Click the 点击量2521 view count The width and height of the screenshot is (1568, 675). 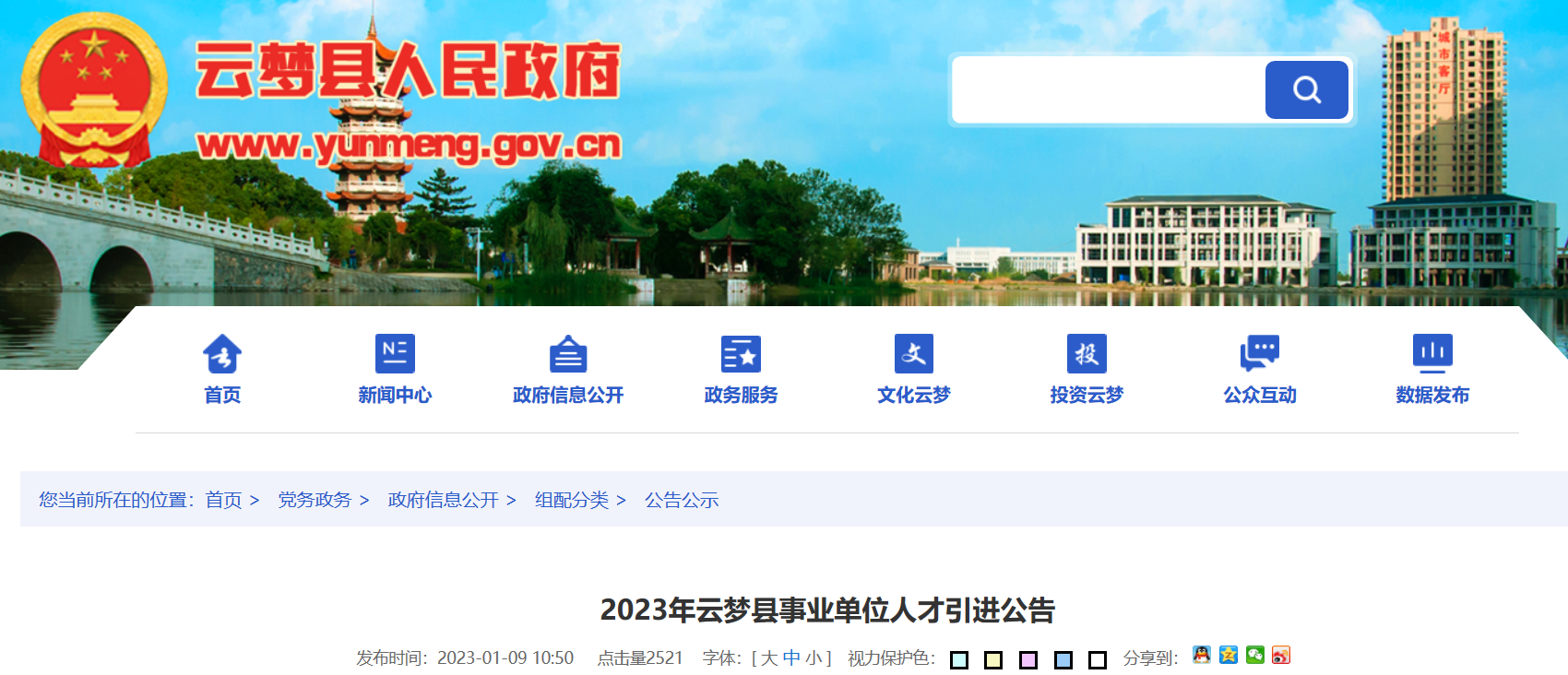640,658
